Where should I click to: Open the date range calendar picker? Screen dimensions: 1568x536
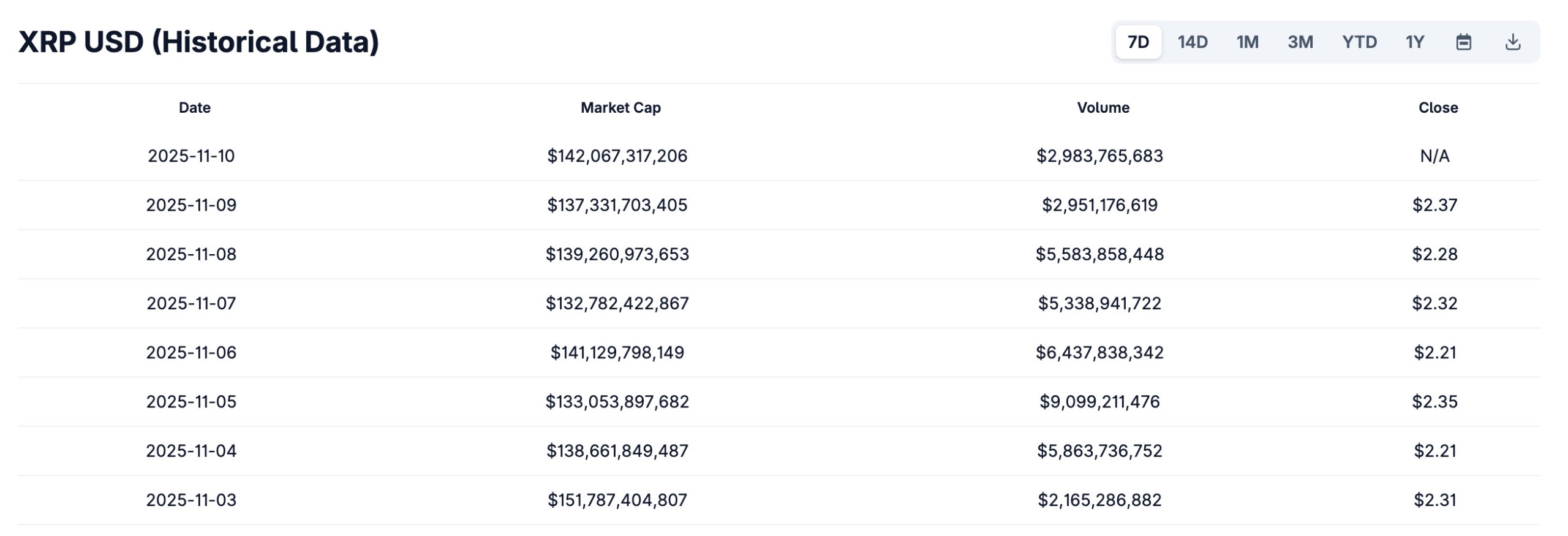click(1464, 42)
